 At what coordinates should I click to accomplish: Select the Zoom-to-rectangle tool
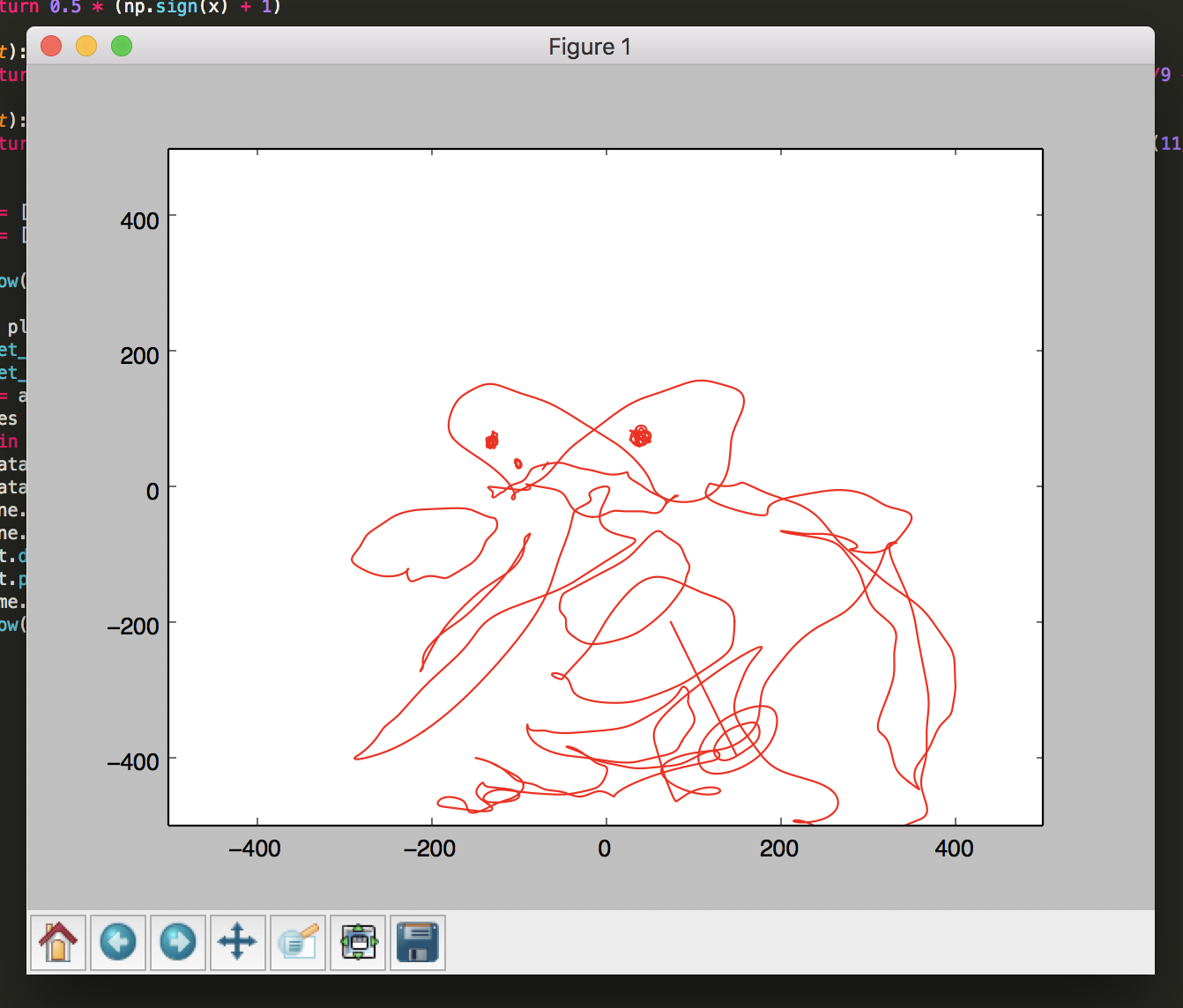click(x=298, y=943)
